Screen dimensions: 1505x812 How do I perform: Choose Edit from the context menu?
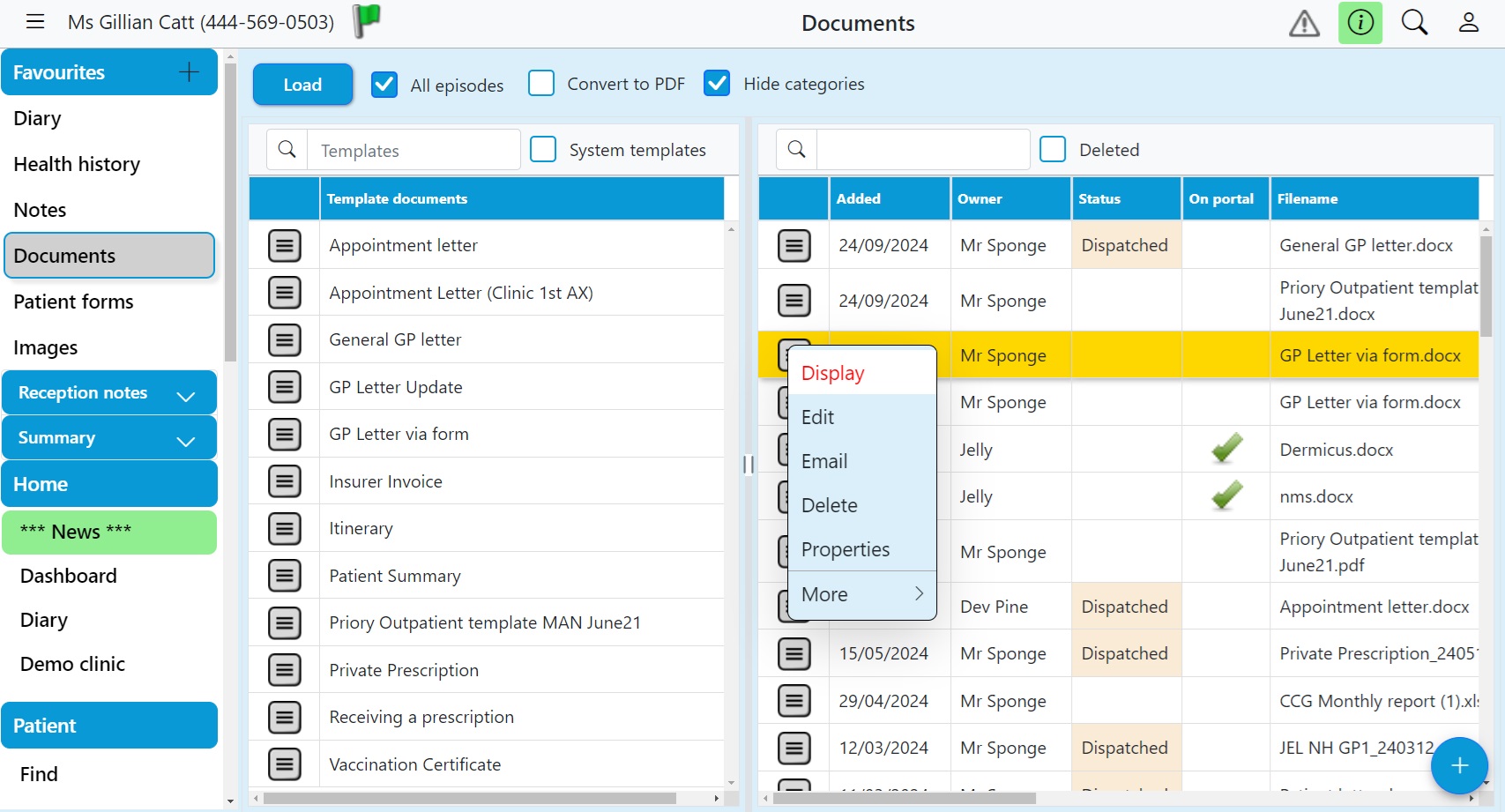[x=862, y=417]
